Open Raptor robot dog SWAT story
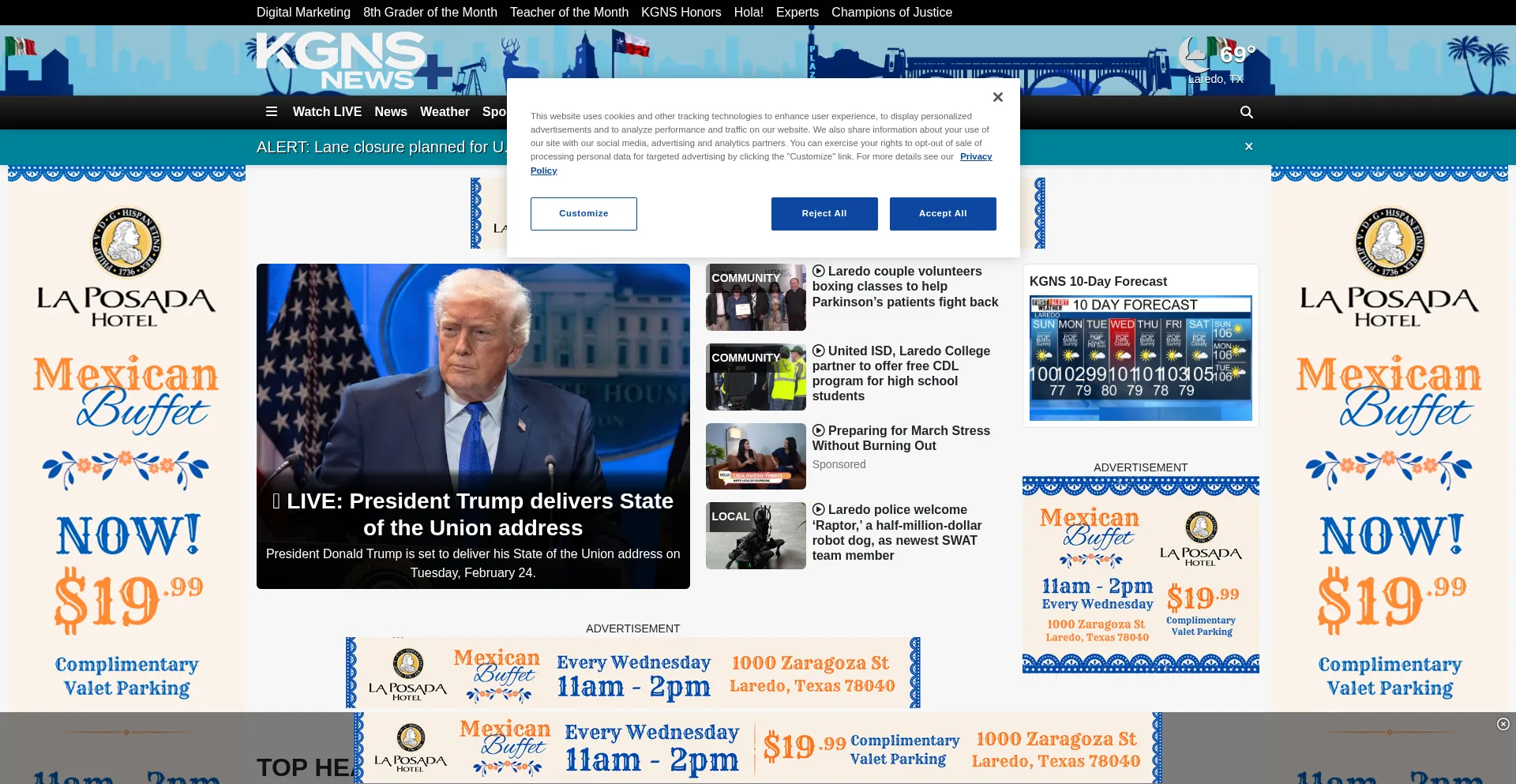Screen dimensions: 1516x784 pyautogui.click(x=897, y=533)
